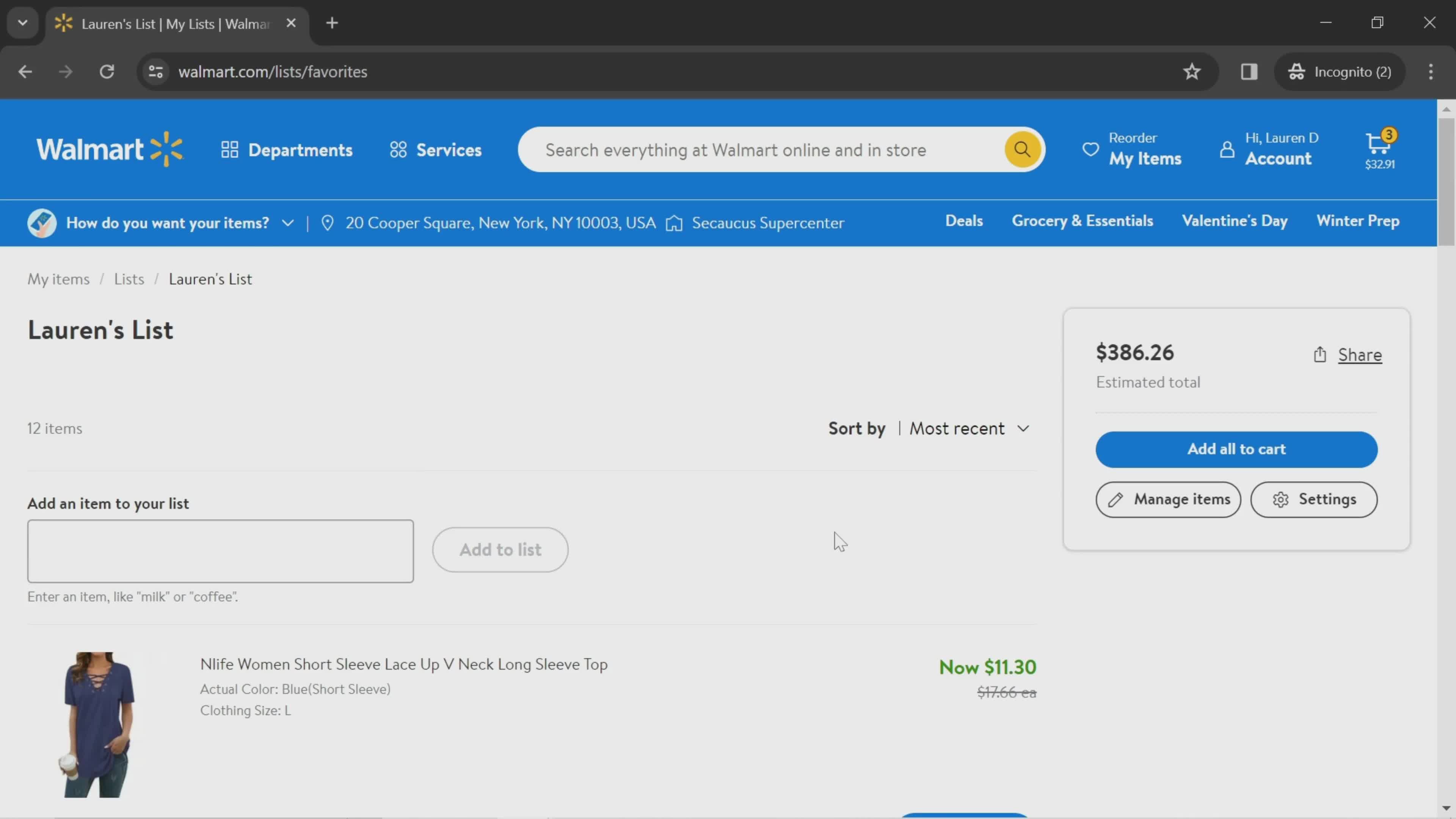Go back to the previous page
The height and width of the screenshot is (819, 1456).
pyautogui.click(x=25, y=72)
